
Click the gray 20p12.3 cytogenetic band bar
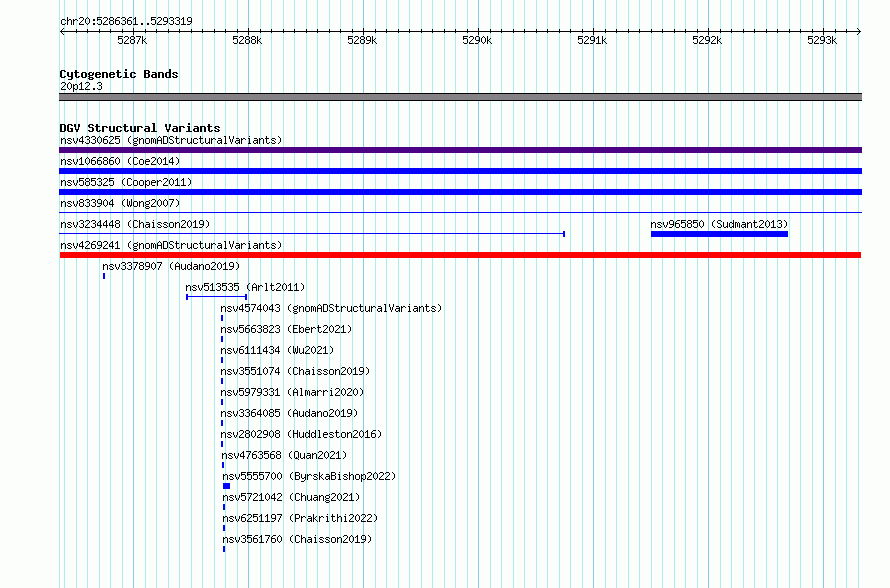[x=460, y=97]
